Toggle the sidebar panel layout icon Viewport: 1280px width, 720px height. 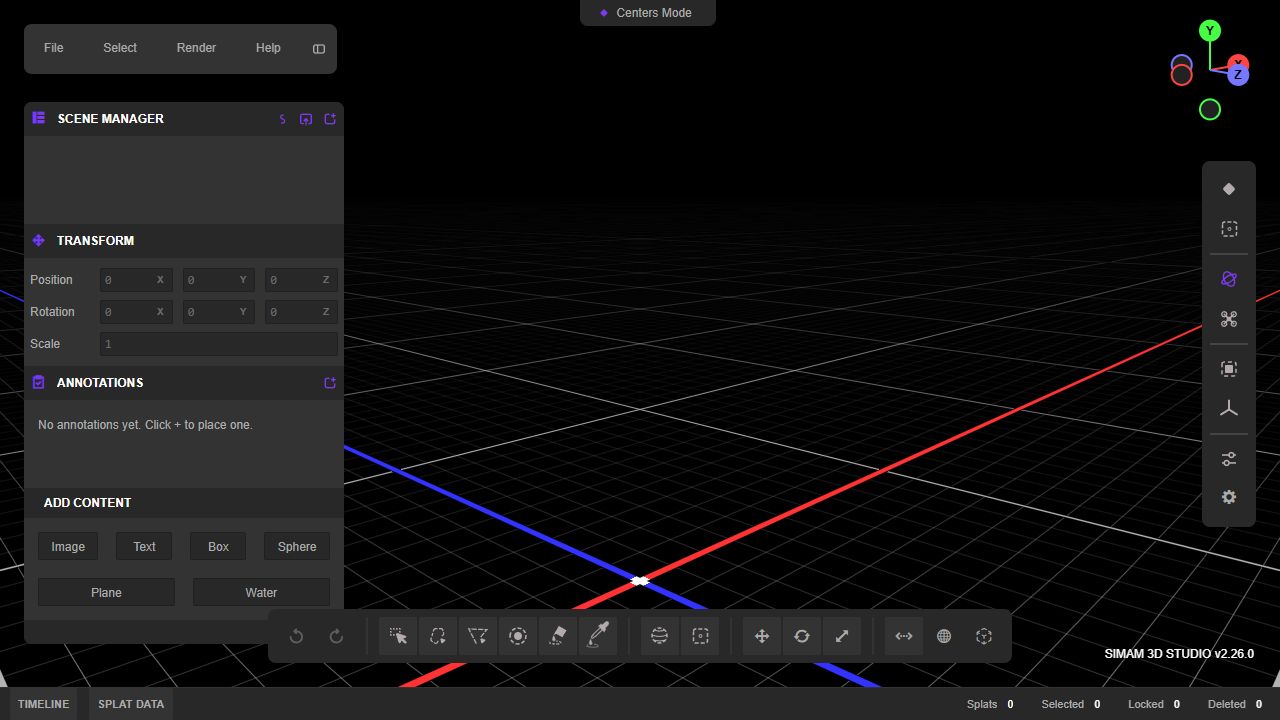(x=319, y=49)
